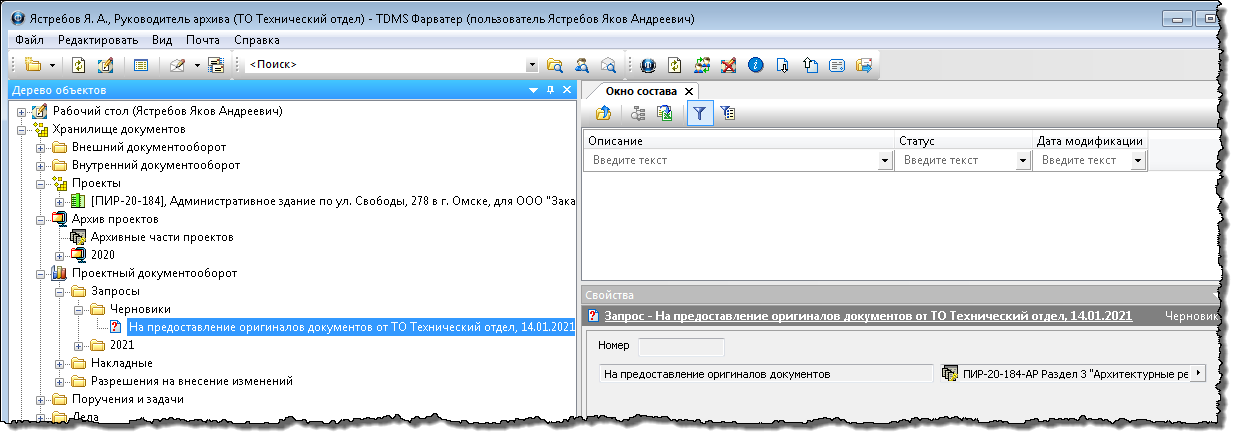Expand the 2021 folder under Запросы
The width and height of the screenshot is (1236, 436).
click(x=77, y=345)
